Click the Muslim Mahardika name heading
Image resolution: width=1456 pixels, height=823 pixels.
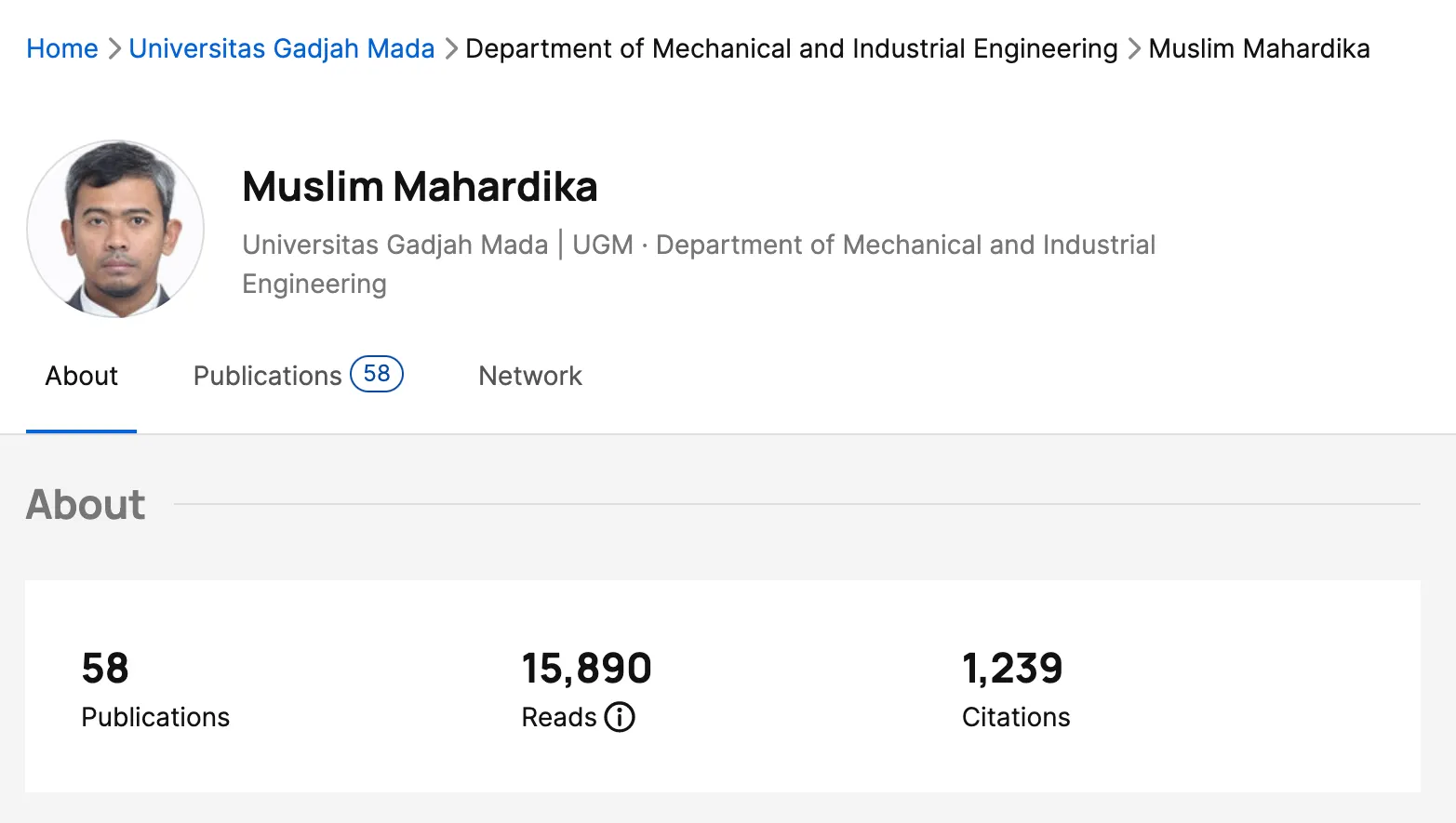420,187
